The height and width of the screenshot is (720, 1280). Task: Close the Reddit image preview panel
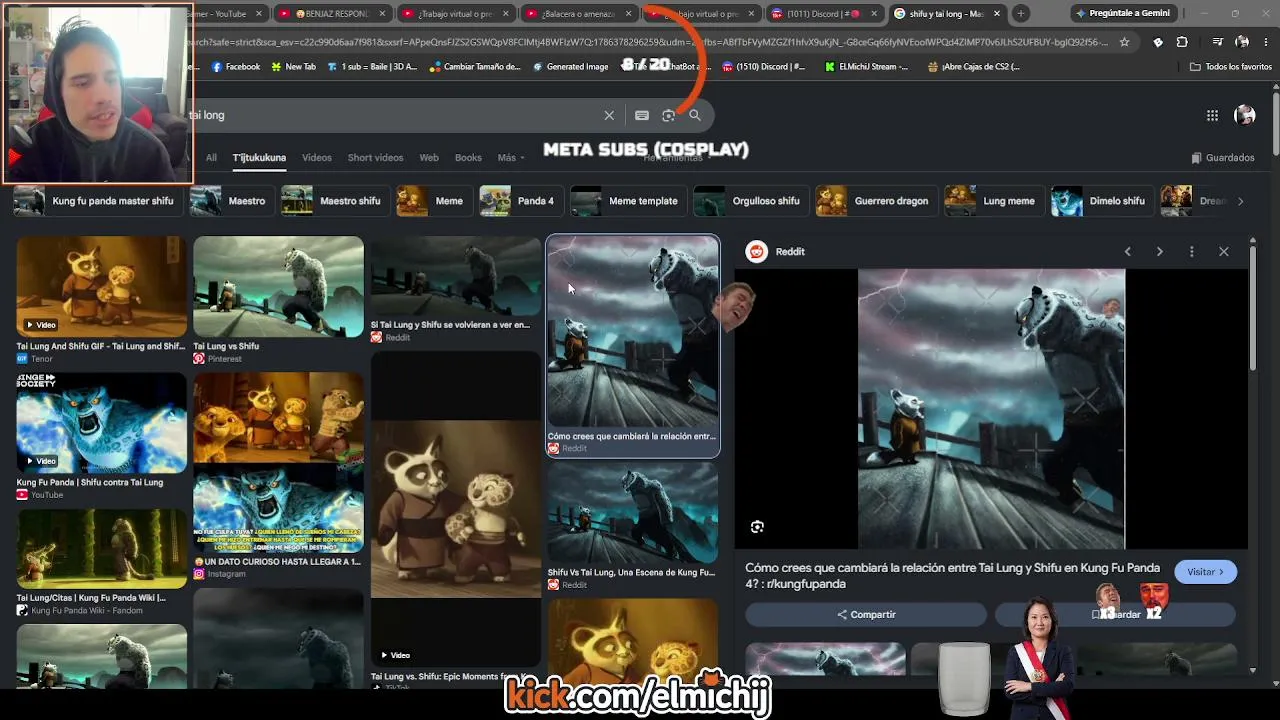(1224, 252)
